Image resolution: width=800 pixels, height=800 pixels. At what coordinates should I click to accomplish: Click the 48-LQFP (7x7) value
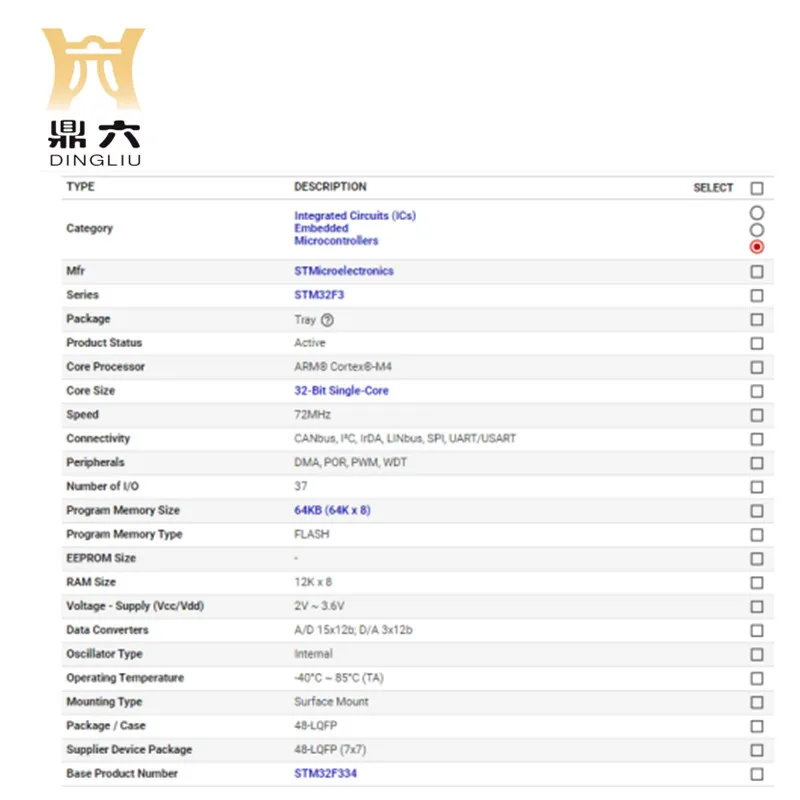pos(330,749)
